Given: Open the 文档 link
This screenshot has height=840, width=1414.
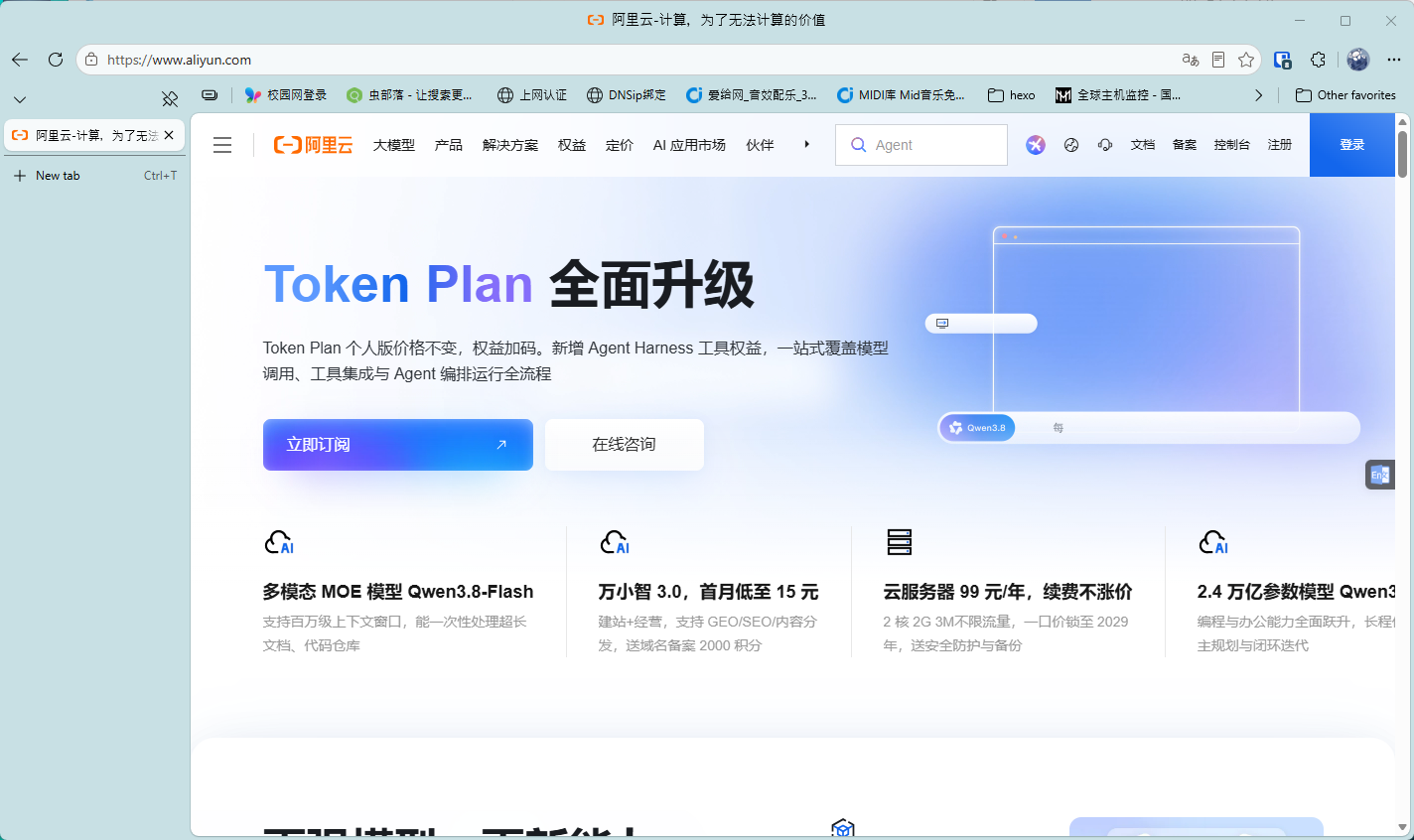Looking at the screenshot, I should point(1143,145).
